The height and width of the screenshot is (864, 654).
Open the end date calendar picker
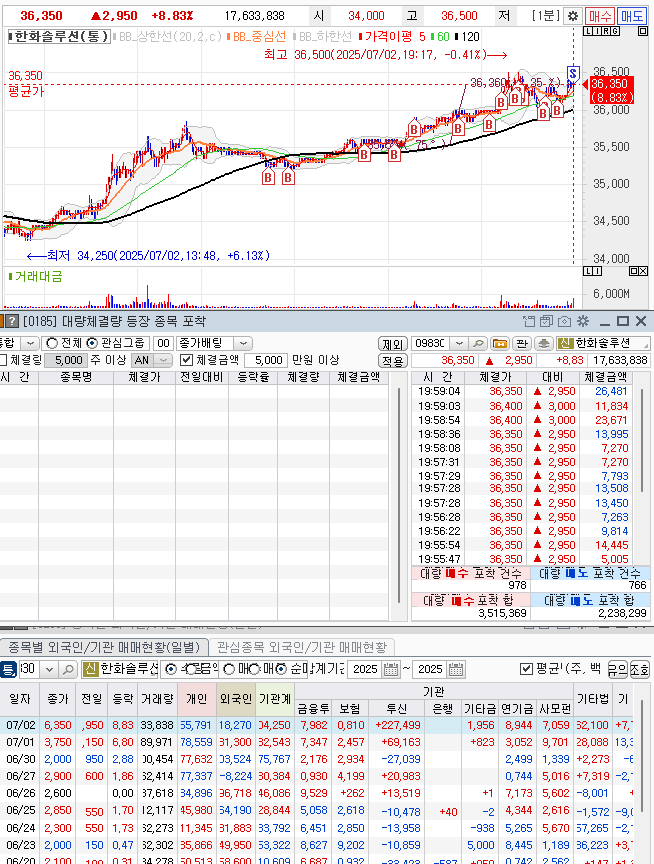click(456, 669)
